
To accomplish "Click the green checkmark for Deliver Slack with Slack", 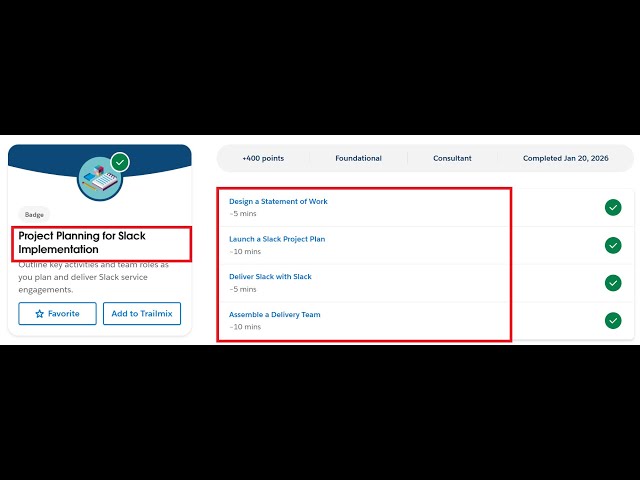I will (613, 283).
